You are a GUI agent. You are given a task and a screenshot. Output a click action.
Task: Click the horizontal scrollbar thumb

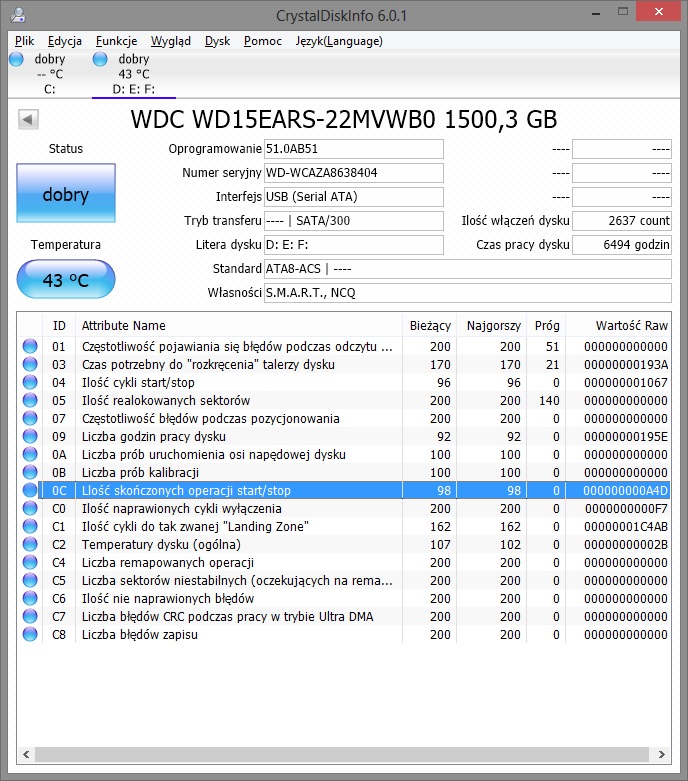coord(342,754)
